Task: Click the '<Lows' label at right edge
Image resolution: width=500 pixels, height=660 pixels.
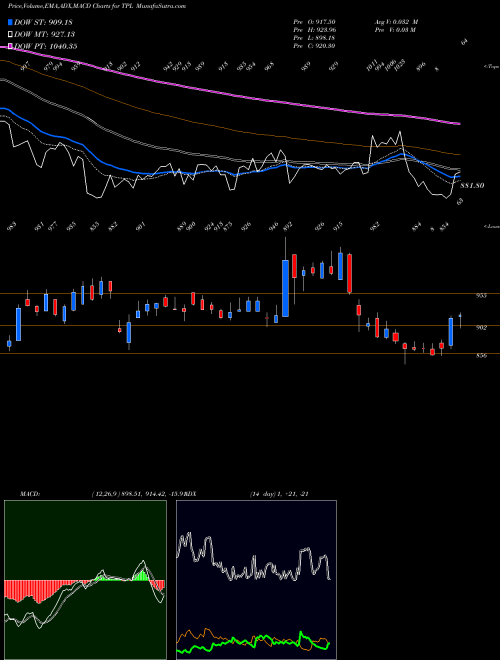Action: (x=491, y=226)
